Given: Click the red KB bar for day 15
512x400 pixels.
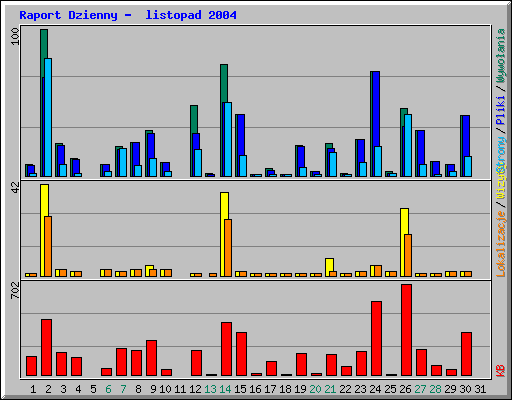Looking at the screenshot, I should point(242,354).
